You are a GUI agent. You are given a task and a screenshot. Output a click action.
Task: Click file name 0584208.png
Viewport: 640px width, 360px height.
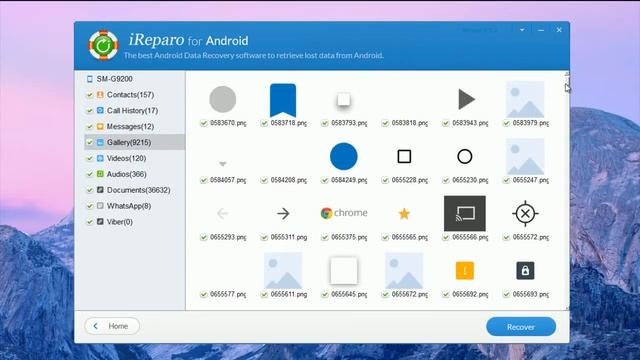tap(289, 180)
